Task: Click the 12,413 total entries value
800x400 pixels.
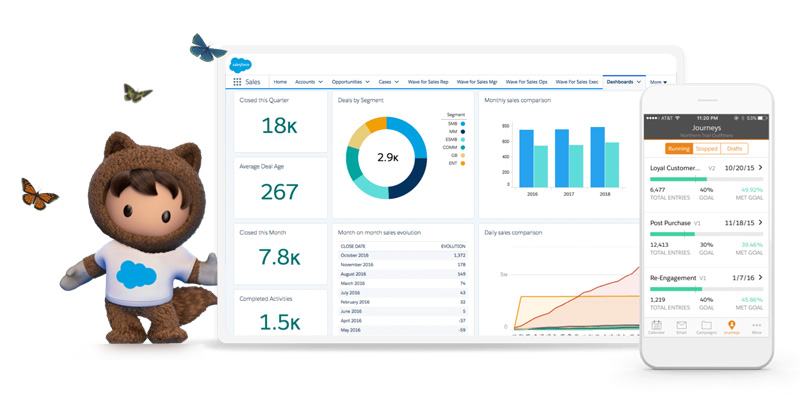Action: coord(659,244)
